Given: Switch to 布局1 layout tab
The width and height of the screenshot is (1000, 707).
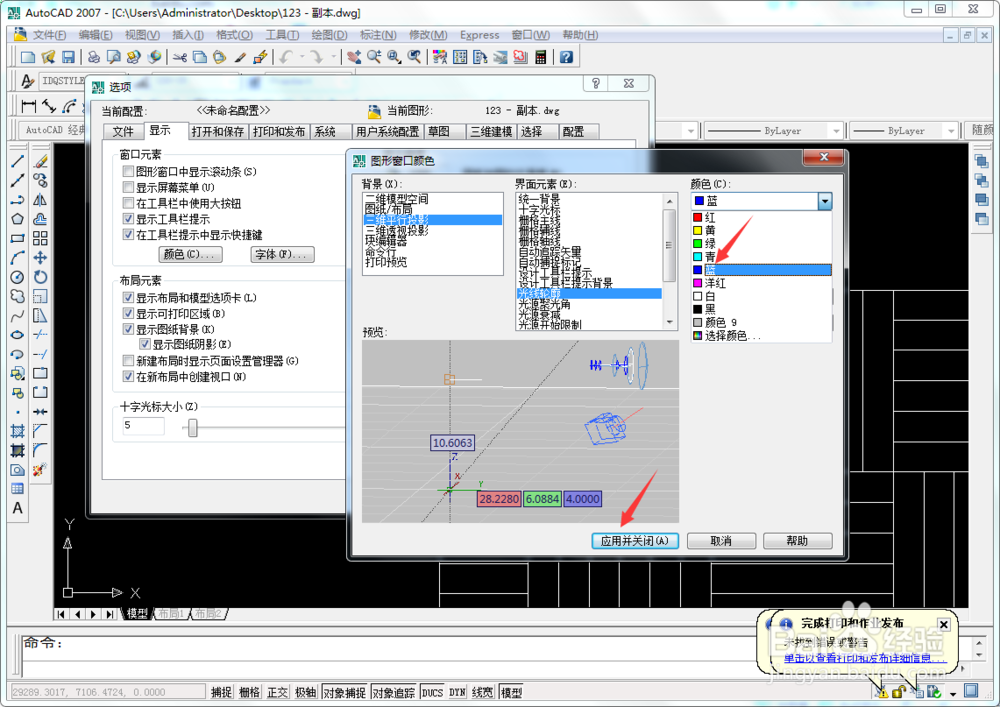Looking at the screenshot, I should coord(170,613).
